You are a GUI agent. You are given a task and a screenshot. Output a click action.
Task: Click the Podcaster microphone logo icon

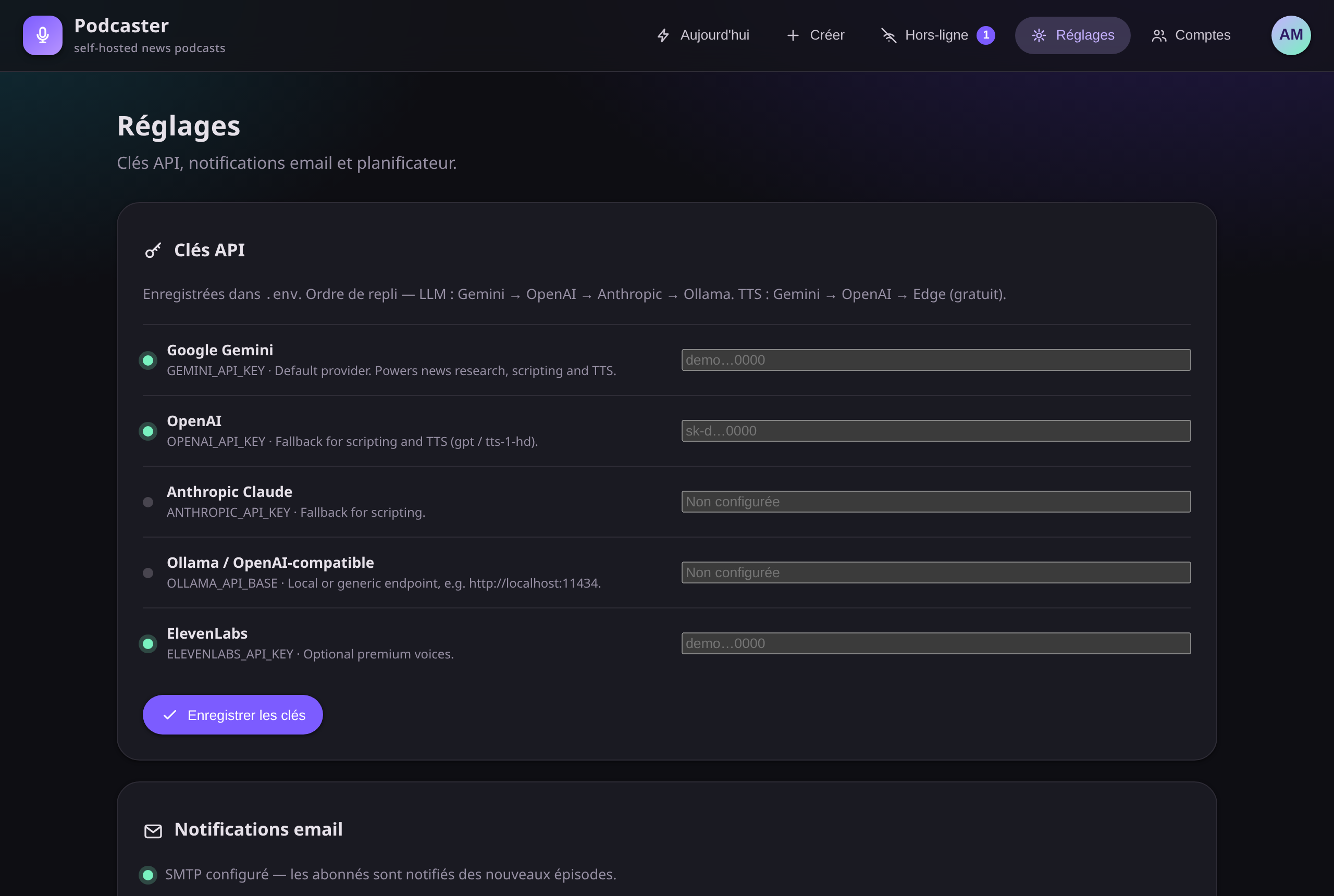tap(42, 35)
